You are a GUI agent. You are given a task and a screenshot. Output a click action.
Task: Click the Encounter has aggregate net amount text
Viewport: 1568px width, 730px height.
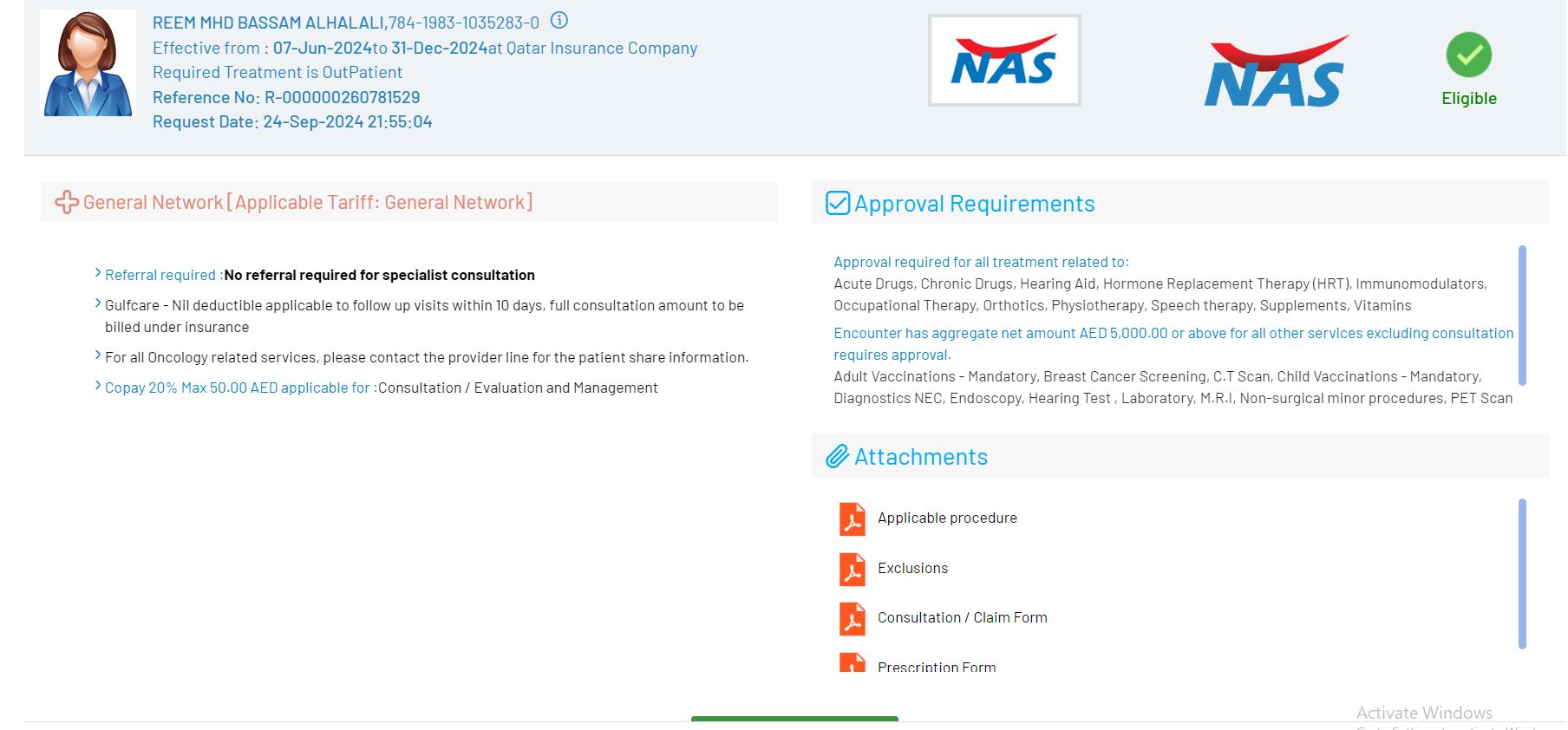click(x=1173, y=343)
